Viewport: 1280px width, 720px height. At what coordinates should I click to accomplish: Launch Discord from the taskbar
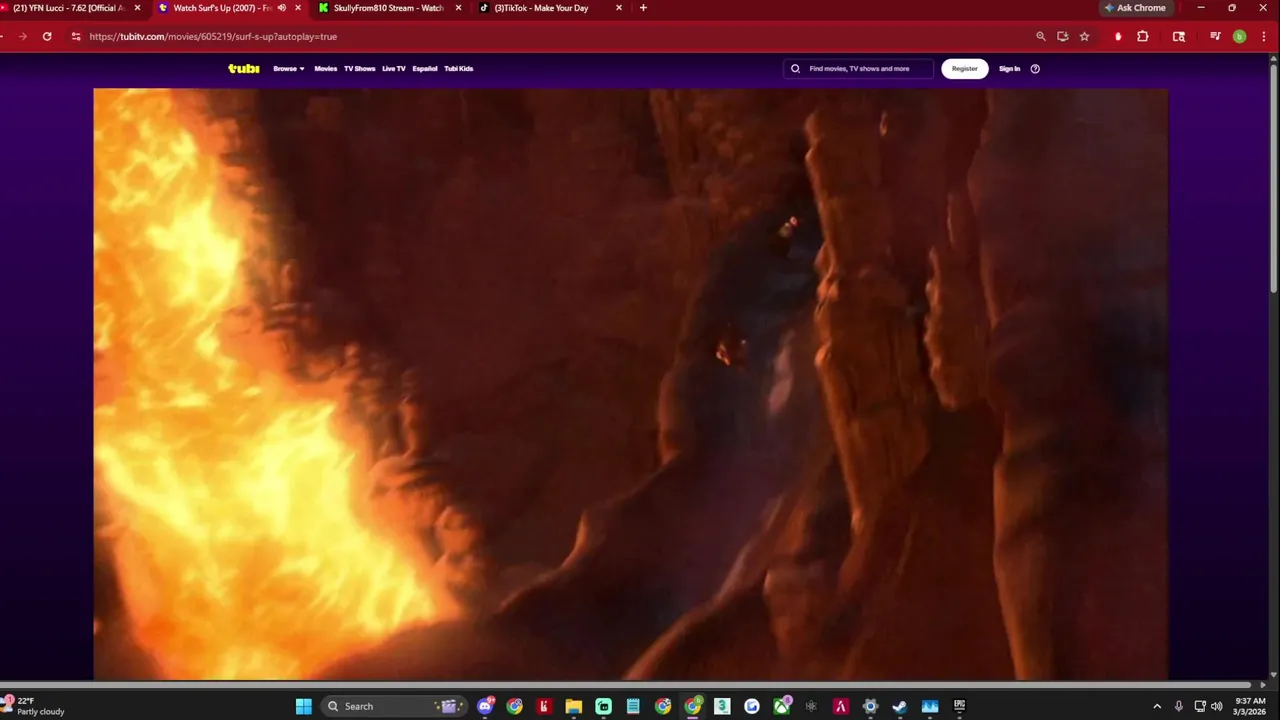pyautogui.click(x=485, y=706)
